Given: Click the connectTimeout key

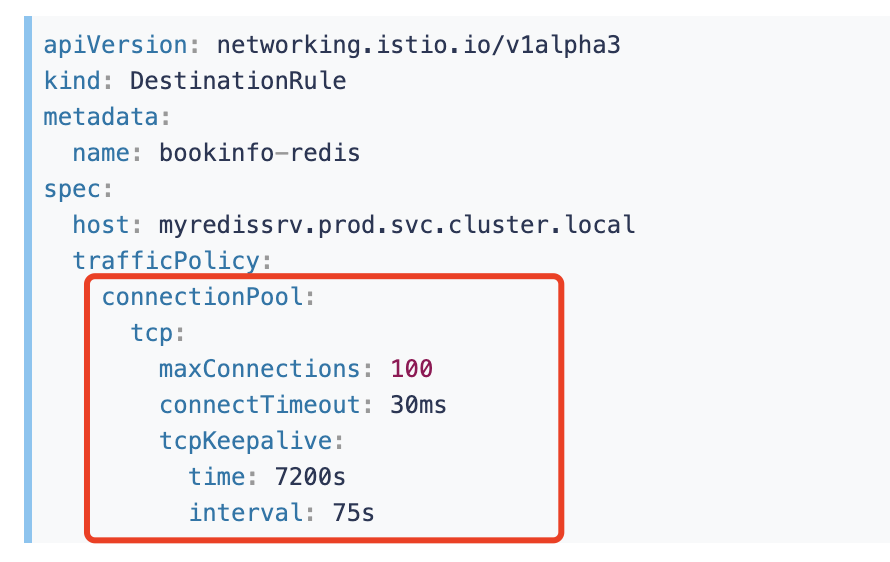Looking at the screenshot, I should [x=259, y=405].
